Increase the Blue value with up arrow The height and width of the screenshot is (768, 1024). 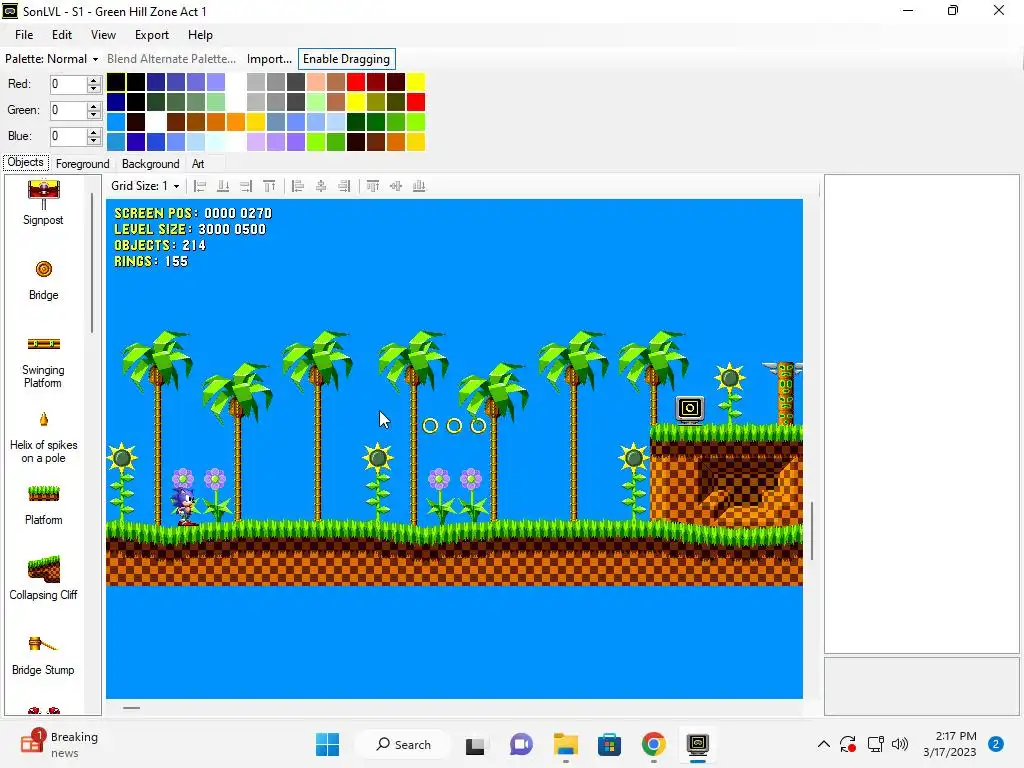coord(93,133)
